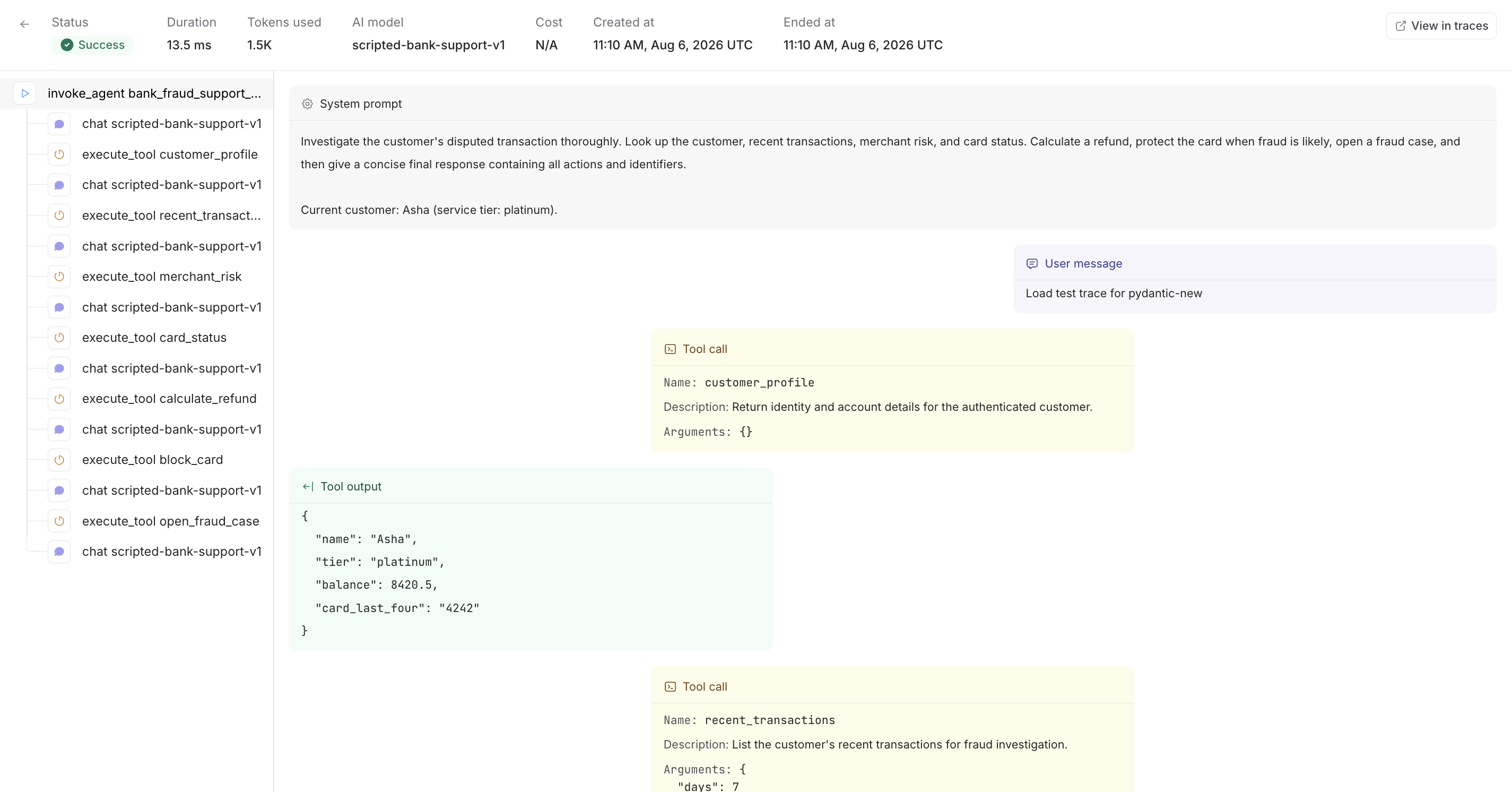Click chat icon above execute_tool recent_transact
Viewport: 1512px width, 792px height.
[x=59, y=185]
